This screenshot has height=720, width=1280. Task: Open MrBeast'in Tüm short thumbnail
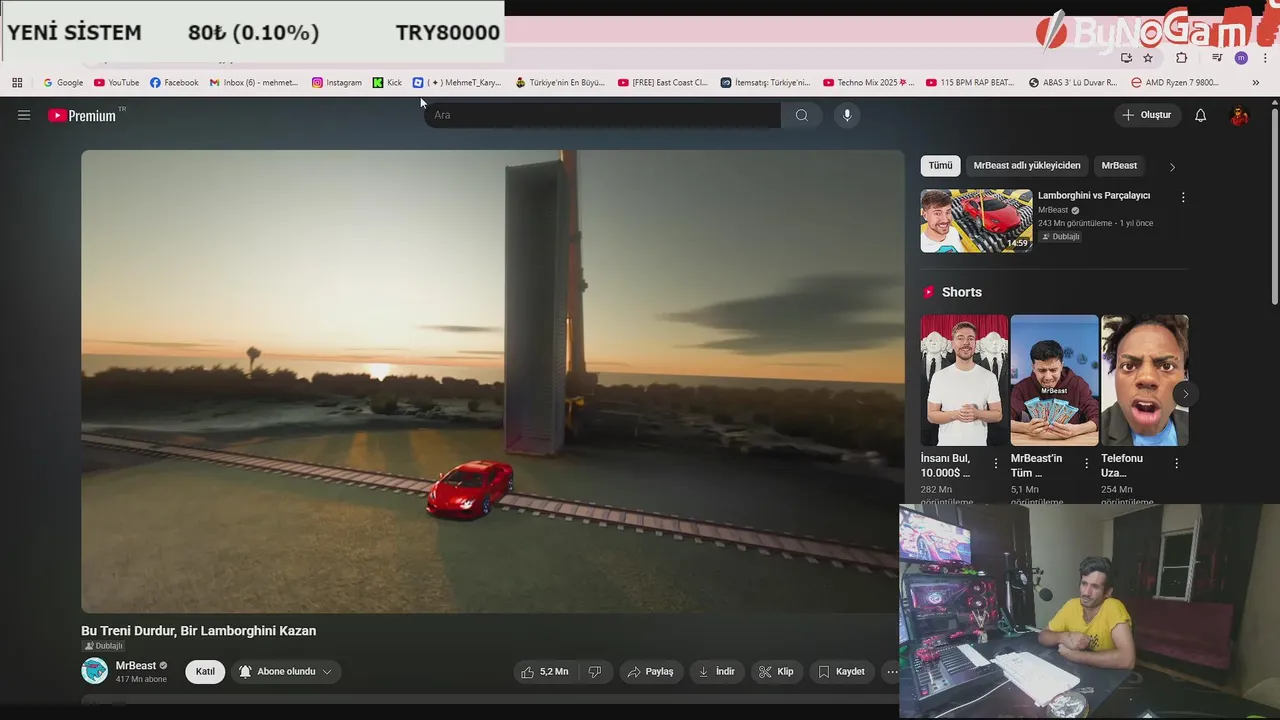(x=1054, y=380)
